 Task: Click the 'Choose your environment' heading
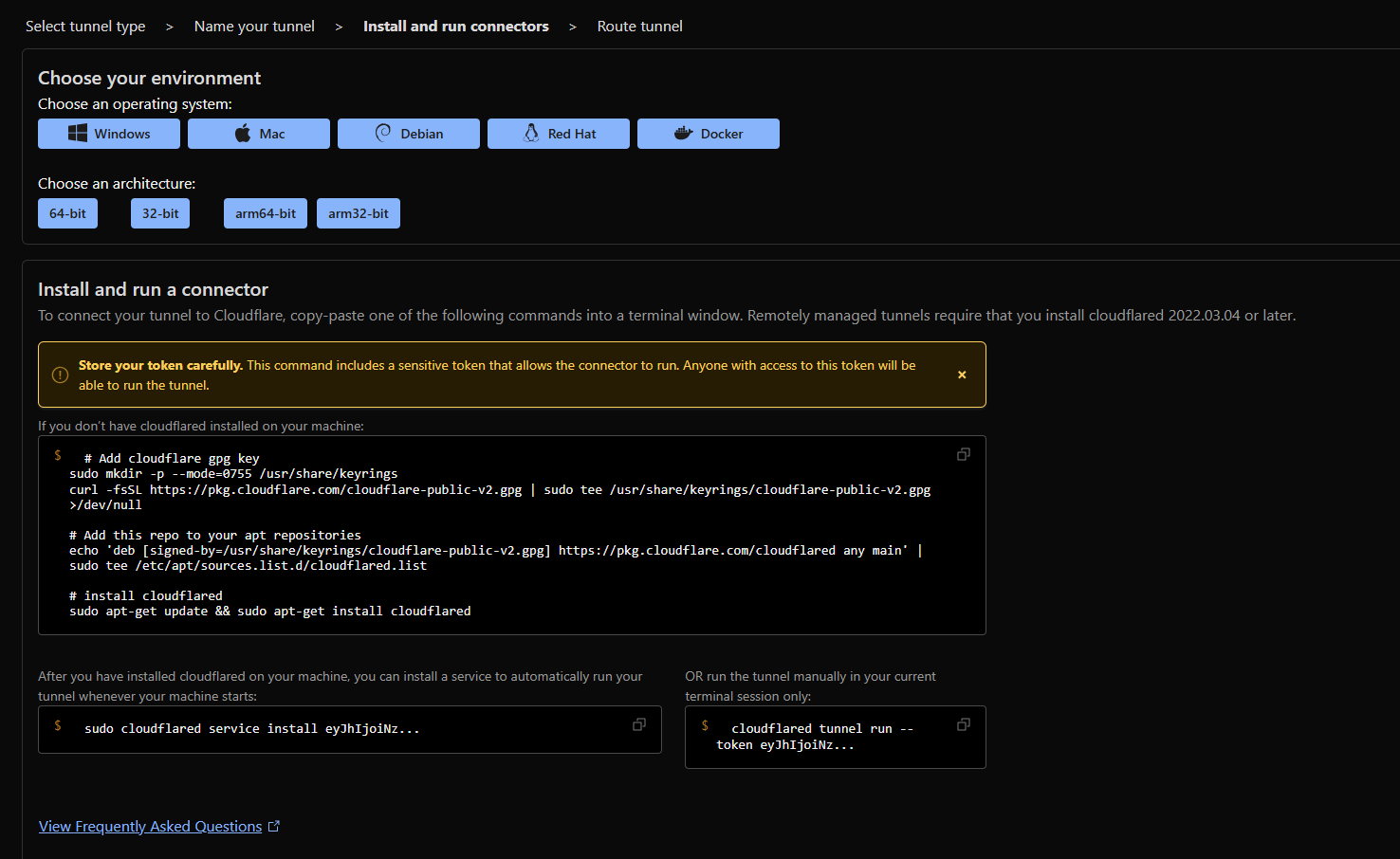point(149,78)
